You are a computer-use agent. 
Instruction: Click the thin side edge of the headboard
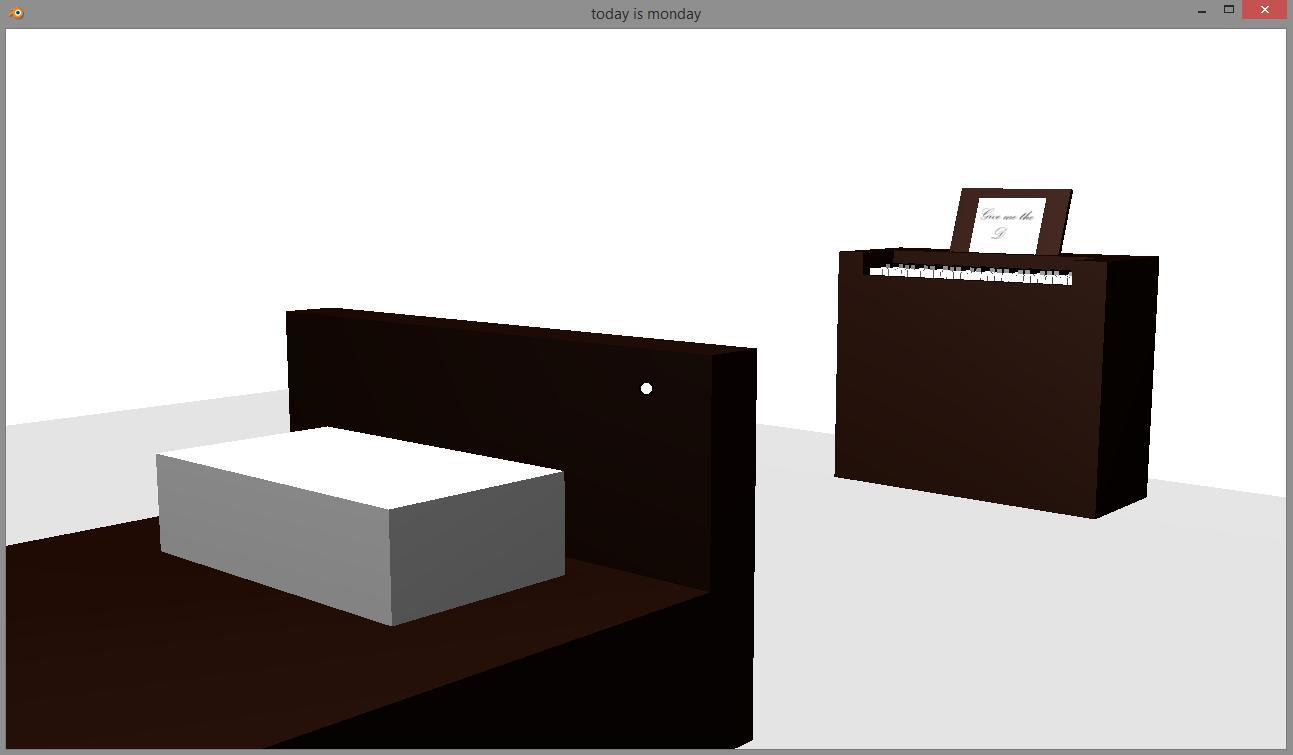733,468
